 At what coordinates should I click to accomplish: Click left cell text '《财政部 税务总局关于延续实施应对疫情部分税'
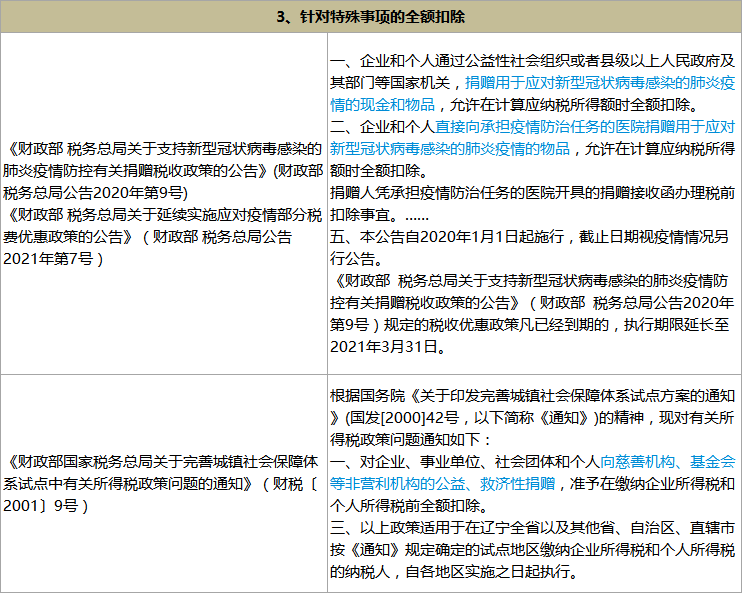click(x=164, y=215)
